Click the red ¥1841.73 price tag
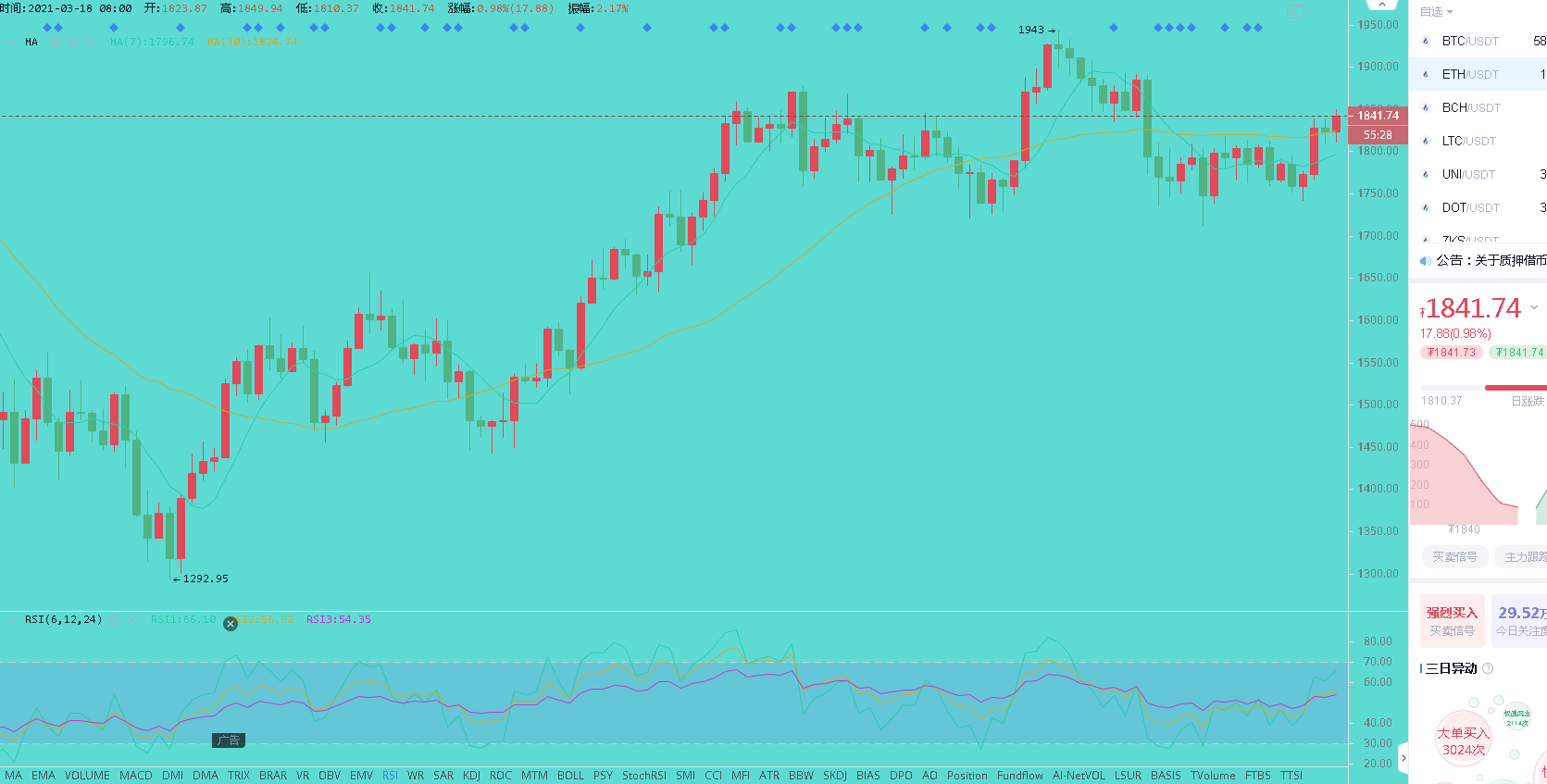 click(1451, 353)
